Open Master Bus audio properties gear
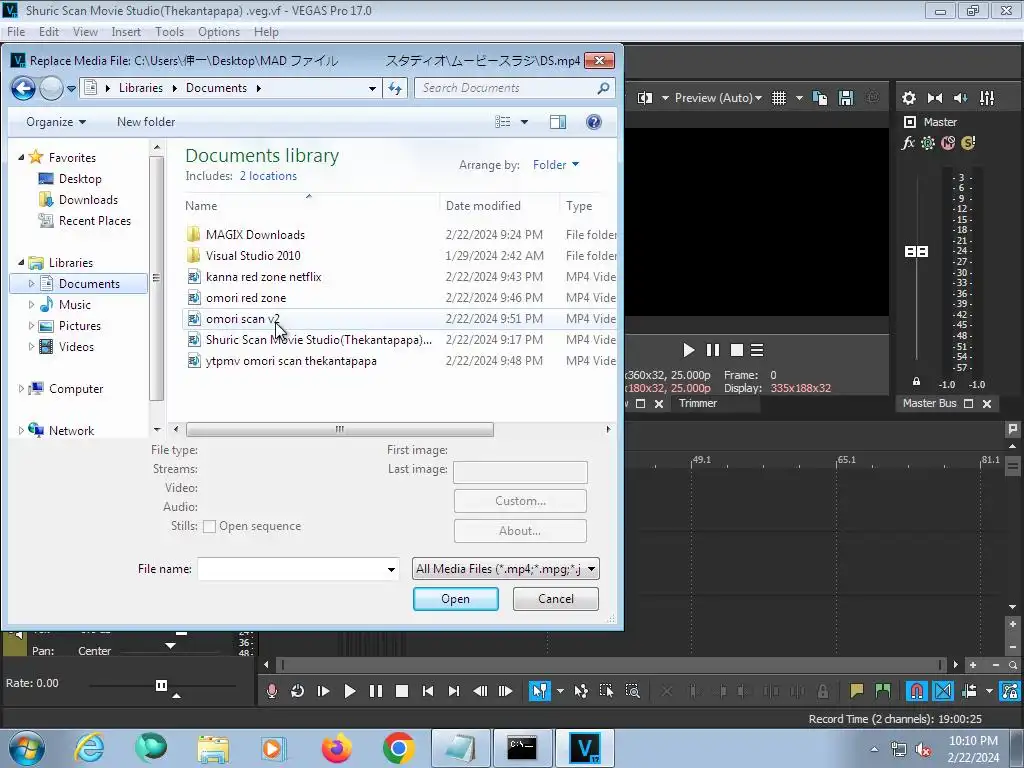Screen dimensions: 1024x768 click(908, 98)
